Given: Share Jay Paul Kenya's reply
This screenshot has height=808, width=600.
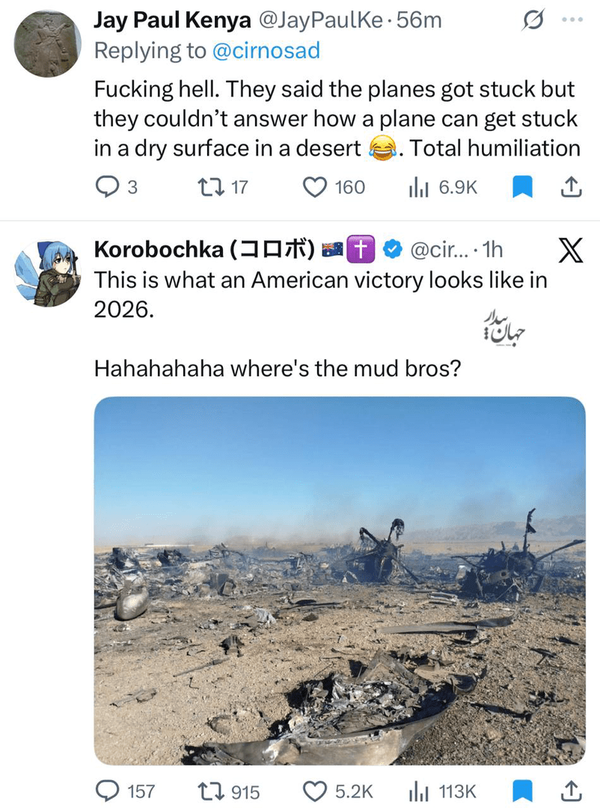Looking at the screenshot, I should pyautogui.click(x=570, y=187).
